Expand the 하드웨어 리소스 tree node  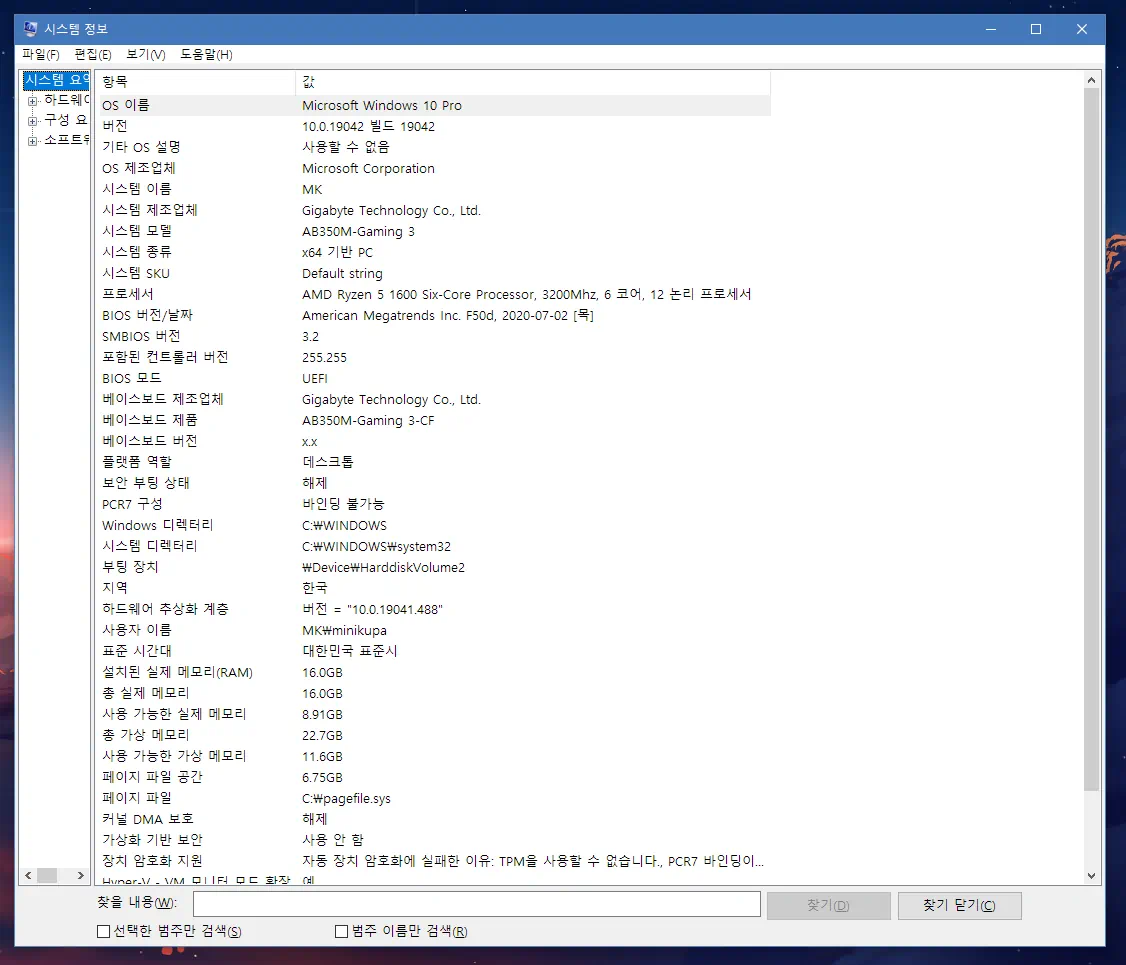pyautogui.click(x=32, y=100)
